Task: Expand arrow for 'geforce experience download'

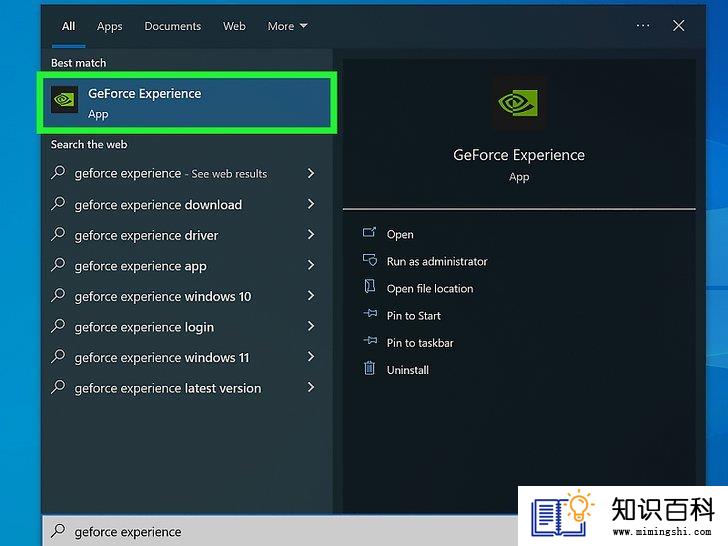Action: click(311, 204)
